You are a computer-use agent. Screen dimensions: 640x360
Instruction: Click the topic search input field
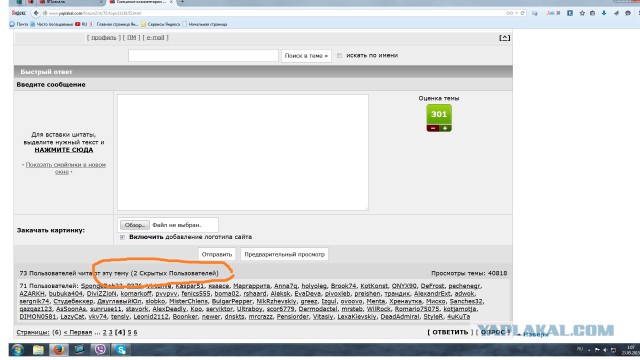pos(203,56)
